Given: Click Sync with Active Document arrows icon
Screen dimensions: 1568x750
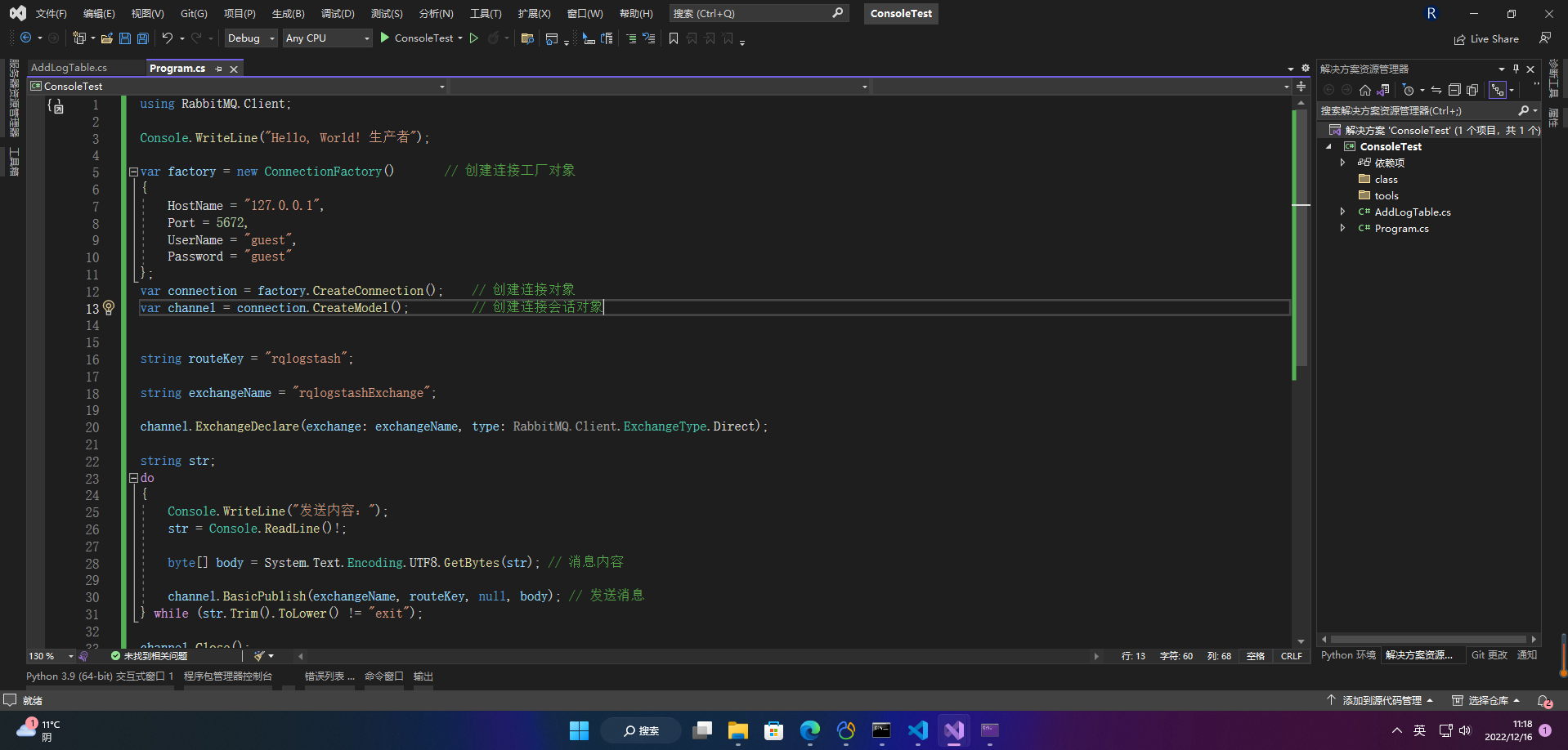Looking at the screenshot, I should pos(1436,90).
